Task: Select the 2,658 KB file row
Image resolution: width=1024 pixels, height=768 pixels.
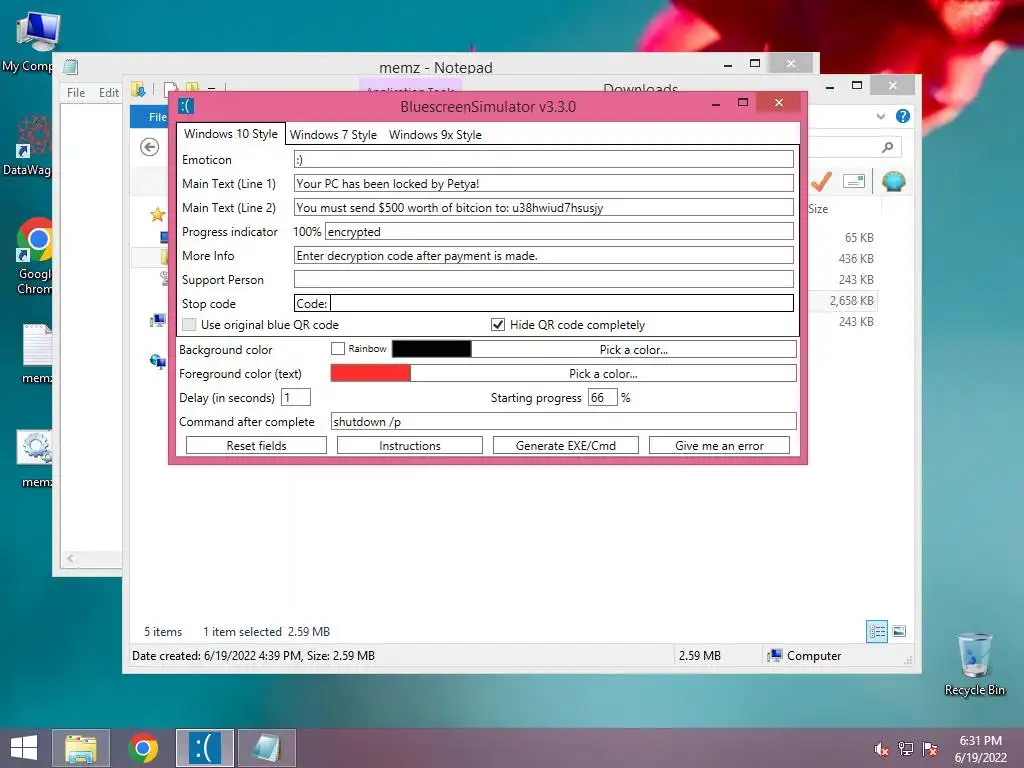Action: point(852,300)
